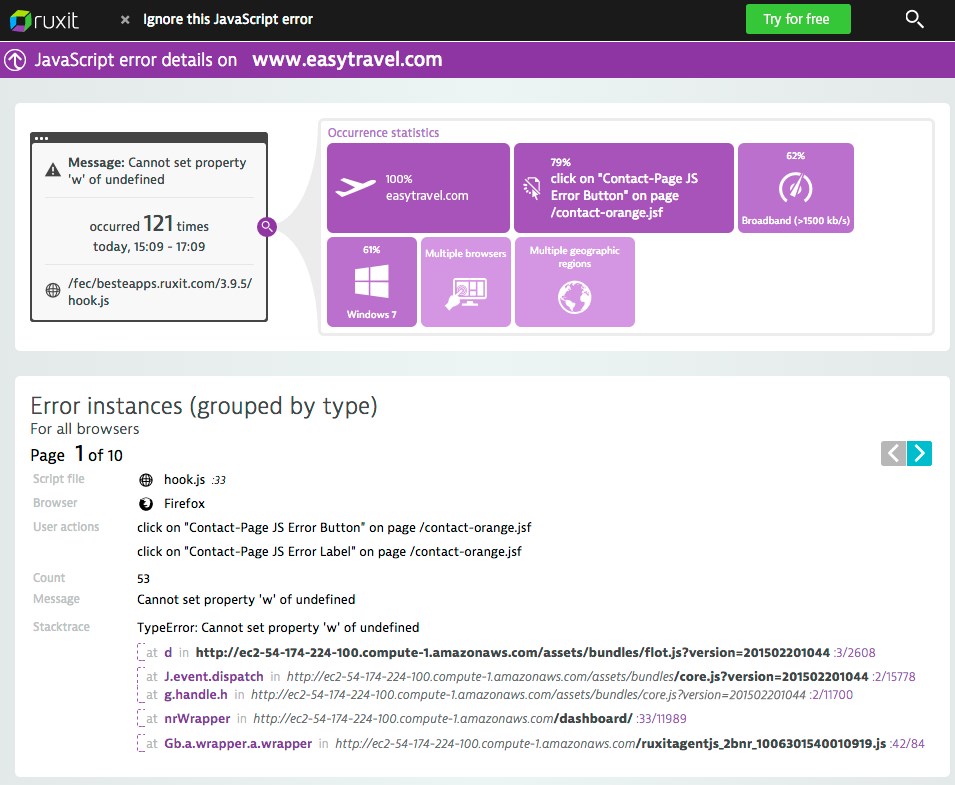Open the search magnifier icon
This screenshot has height=785, width=955.
tap(914, 19)
